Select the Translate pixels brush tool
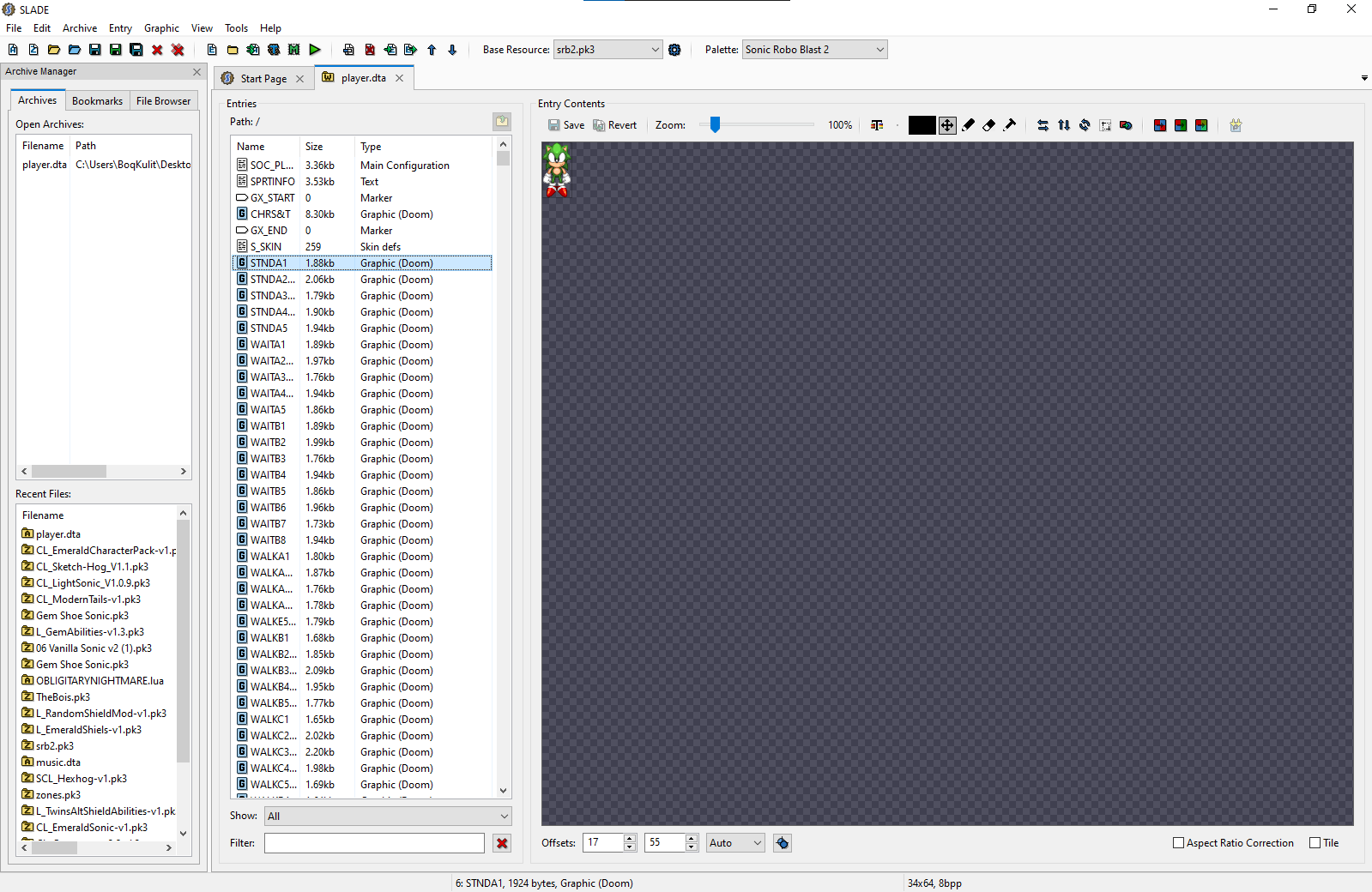1372x892 pixels. [1010, 125]
